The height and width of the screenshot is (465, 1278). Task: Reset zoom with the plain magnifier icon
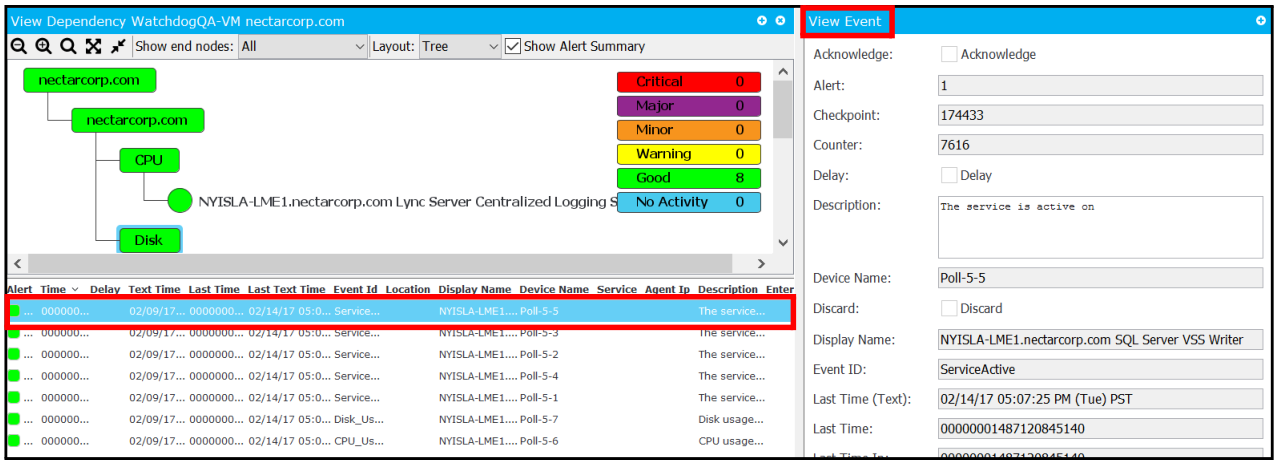(x=68, y=46)
